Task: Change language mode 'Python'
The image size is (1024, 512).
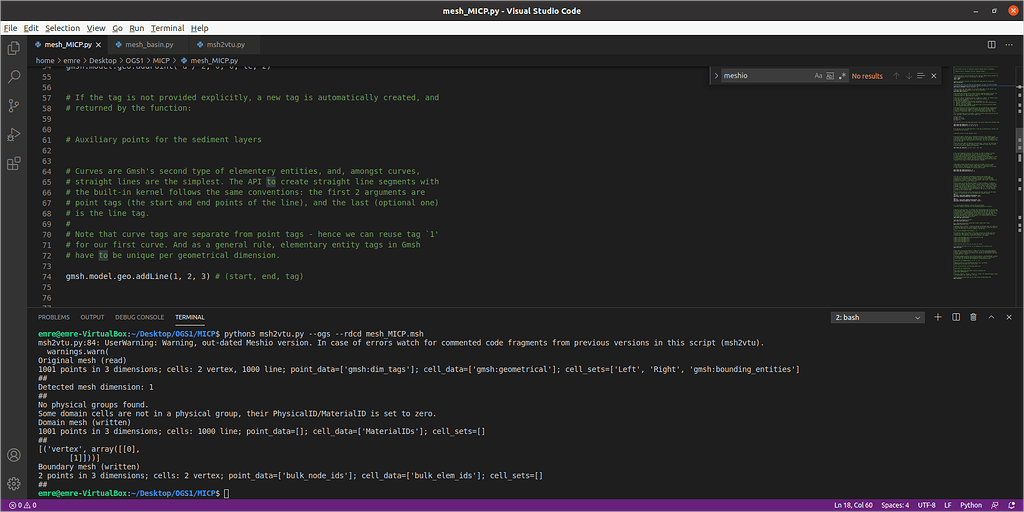Action: pyautogui.click(x=971, y=505)
